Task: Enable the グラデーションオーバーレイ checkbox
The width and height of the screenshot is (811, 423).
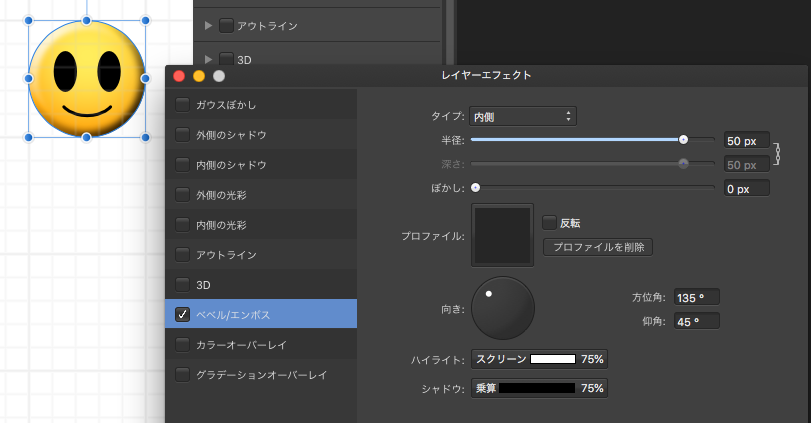Action: coord(182,374)
